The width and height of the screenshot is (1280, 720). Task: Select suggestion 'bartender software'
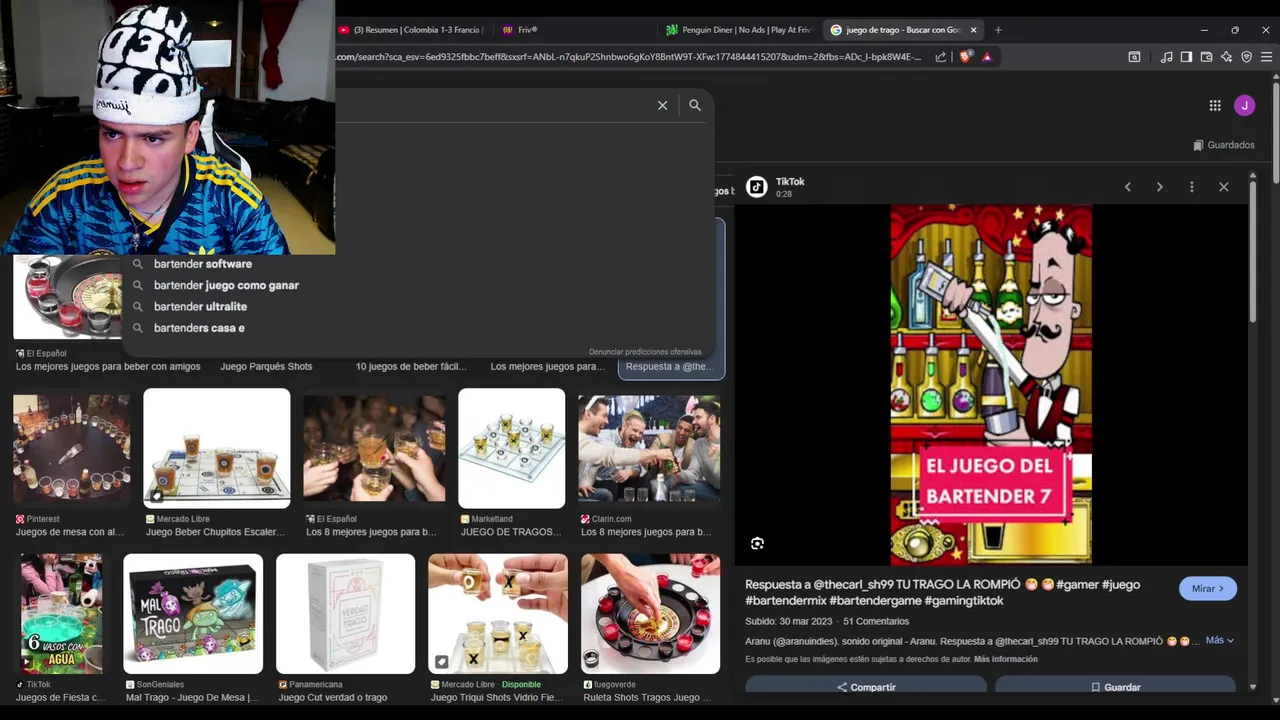coord(203,264)
